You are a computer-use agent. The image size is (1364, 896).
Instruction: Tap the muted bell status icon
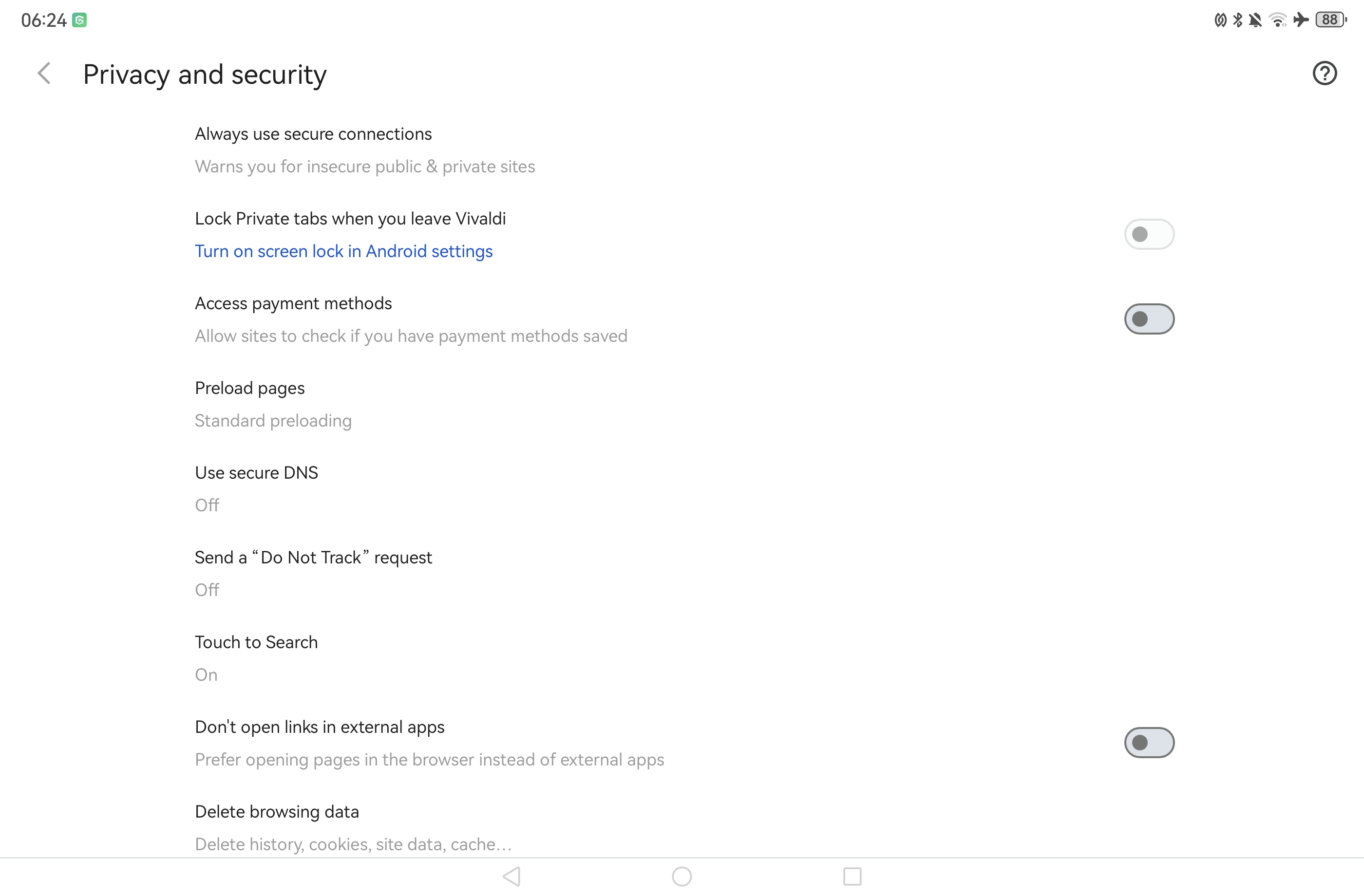tap(1255, 20)
